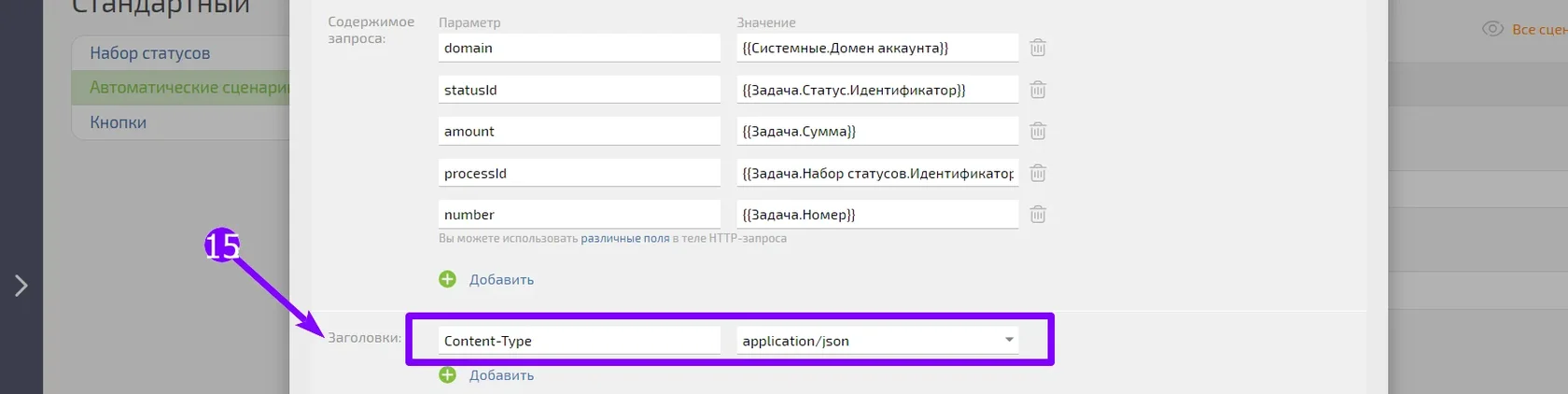The image size is (1568, 394).
Task: Edit the domain parameter name field
Action: click(580, 48)
